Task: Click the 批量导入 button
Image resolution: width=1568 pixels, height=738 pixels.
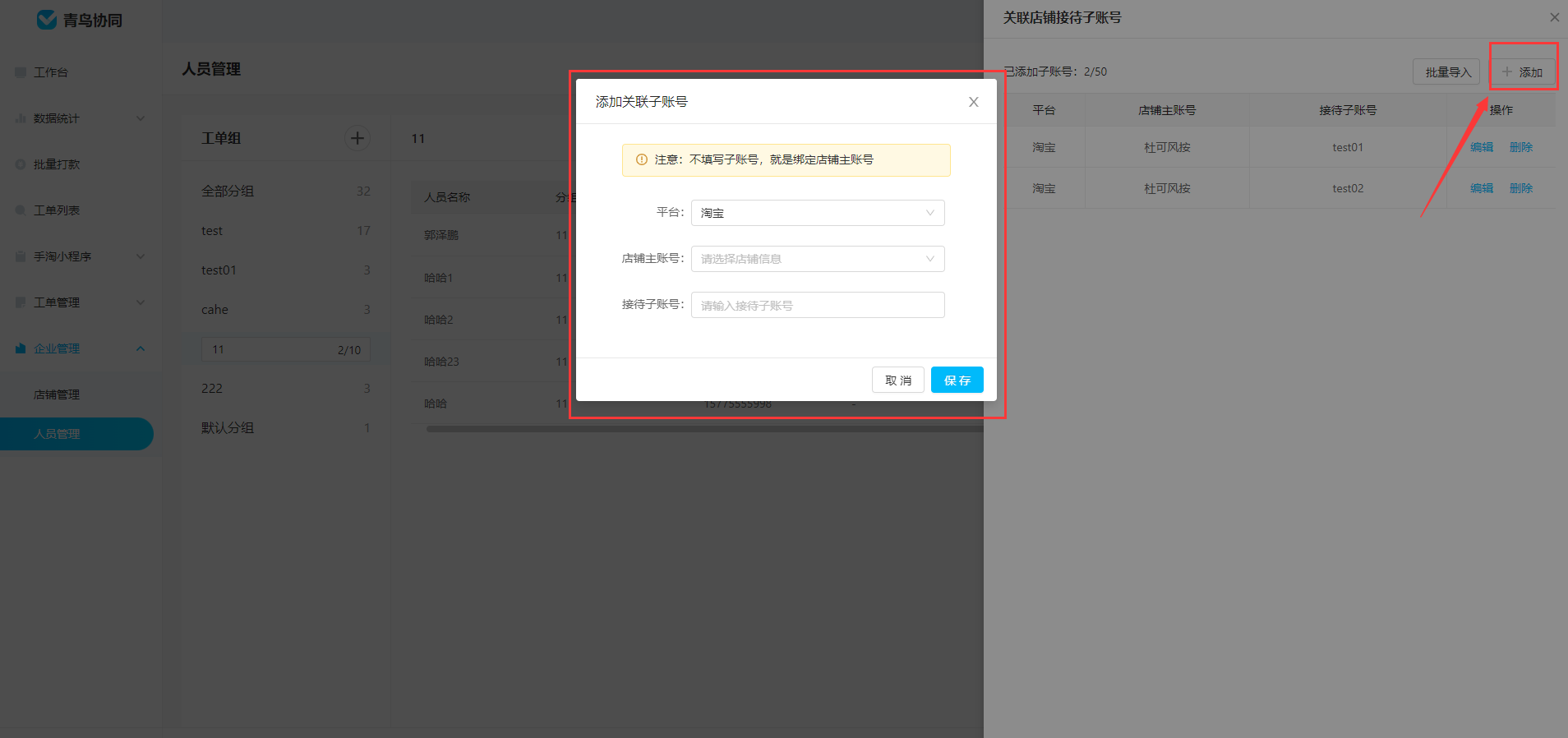Action: click(x=1446, y=71)
